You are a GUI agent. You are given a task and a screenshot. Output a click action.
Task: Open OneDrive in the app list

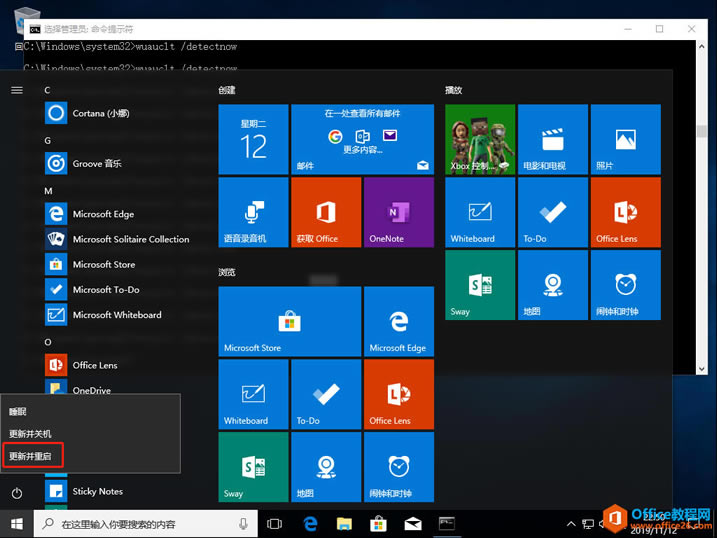pyautogui.click(x=78, y=388)
